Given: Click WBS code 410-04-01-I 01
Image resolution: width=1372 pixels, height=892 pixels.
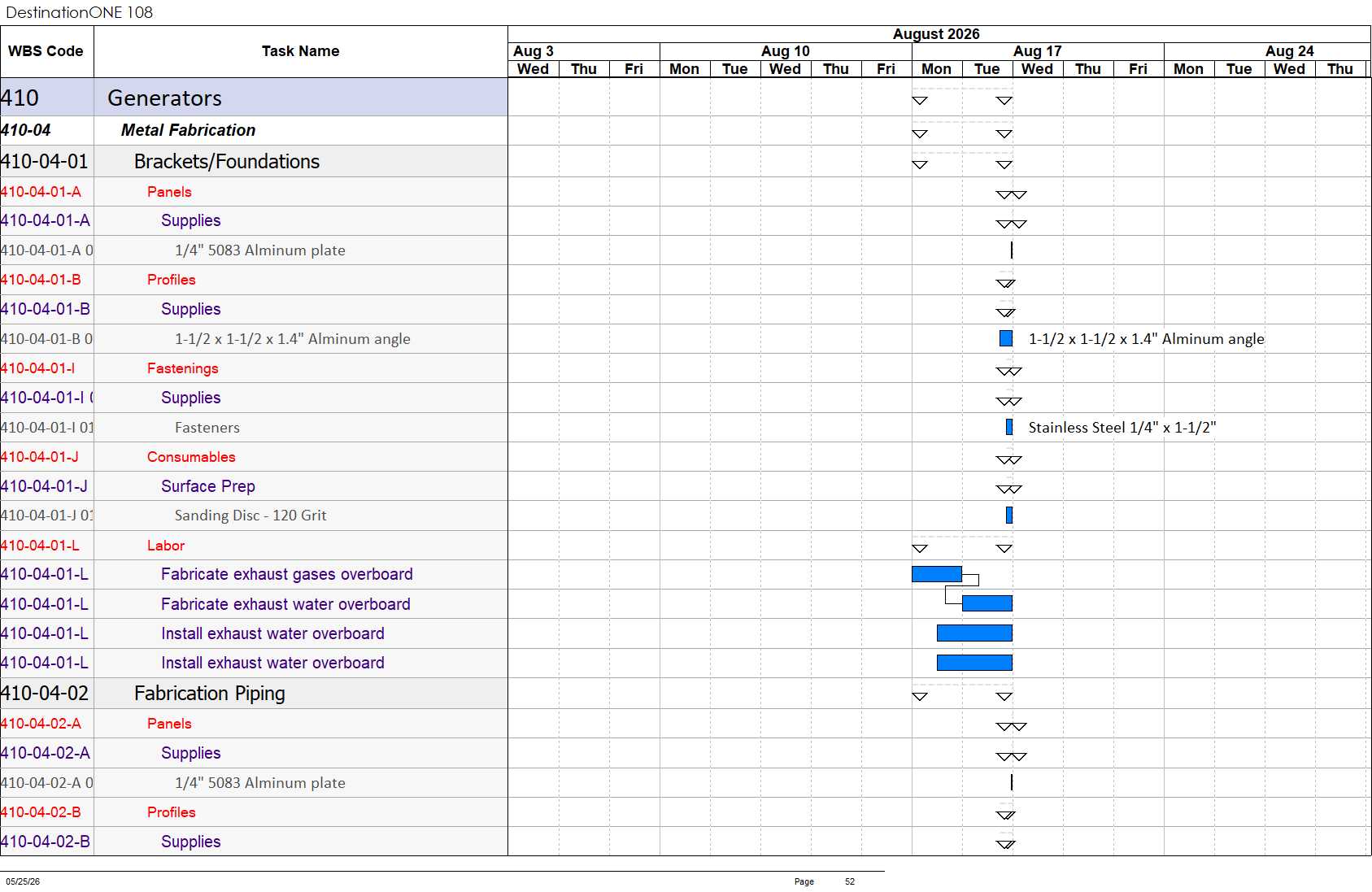Looking at the screenshot, I should click(47, 428).
